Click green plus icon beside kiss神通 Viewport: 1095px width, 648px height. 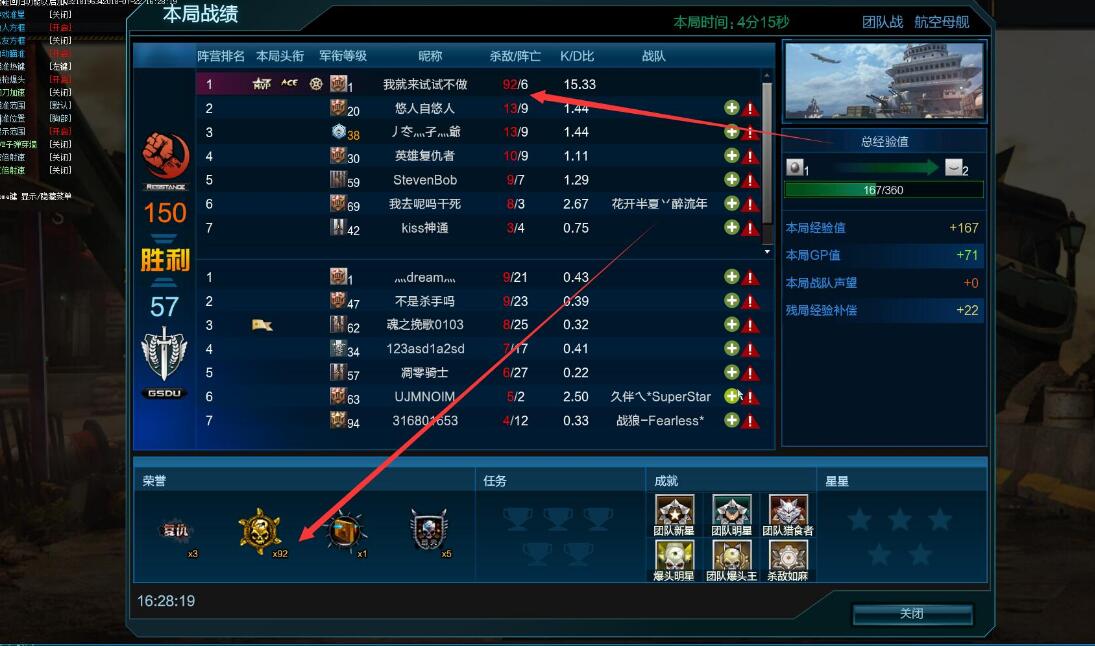pyautogui.click(x=731, y=227)
